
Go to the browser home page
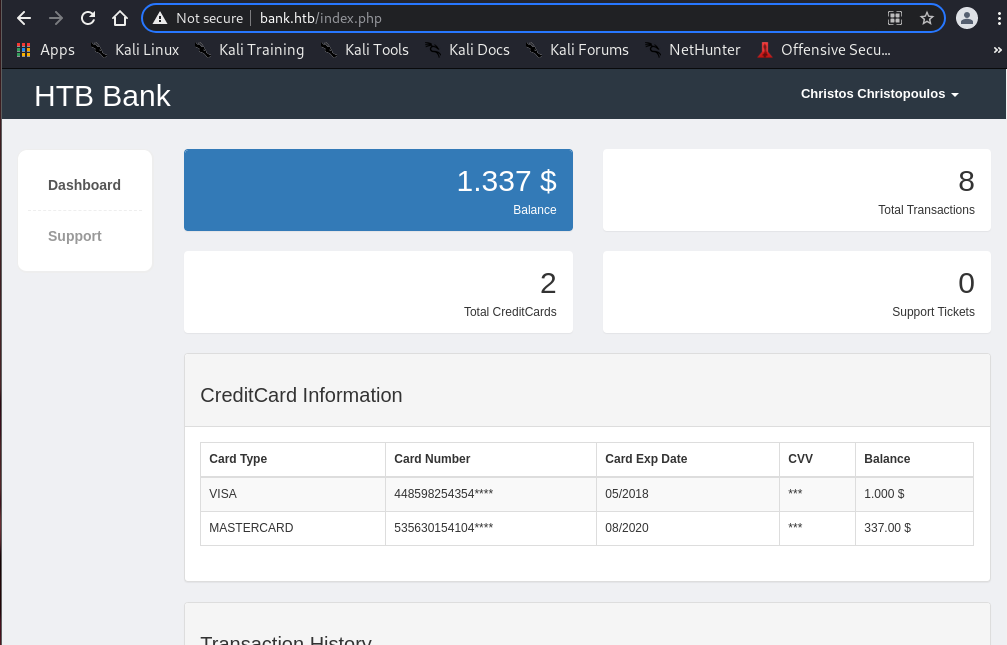point(120,18)
